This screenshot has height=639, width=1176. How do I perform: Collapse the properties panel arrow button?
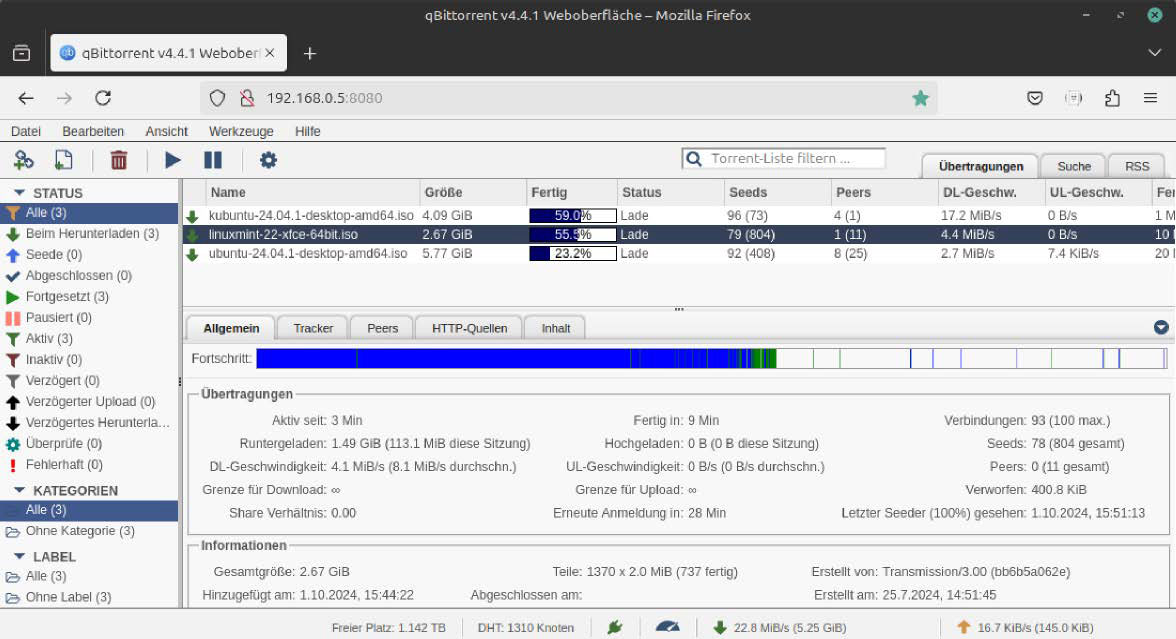point(1161,327)
